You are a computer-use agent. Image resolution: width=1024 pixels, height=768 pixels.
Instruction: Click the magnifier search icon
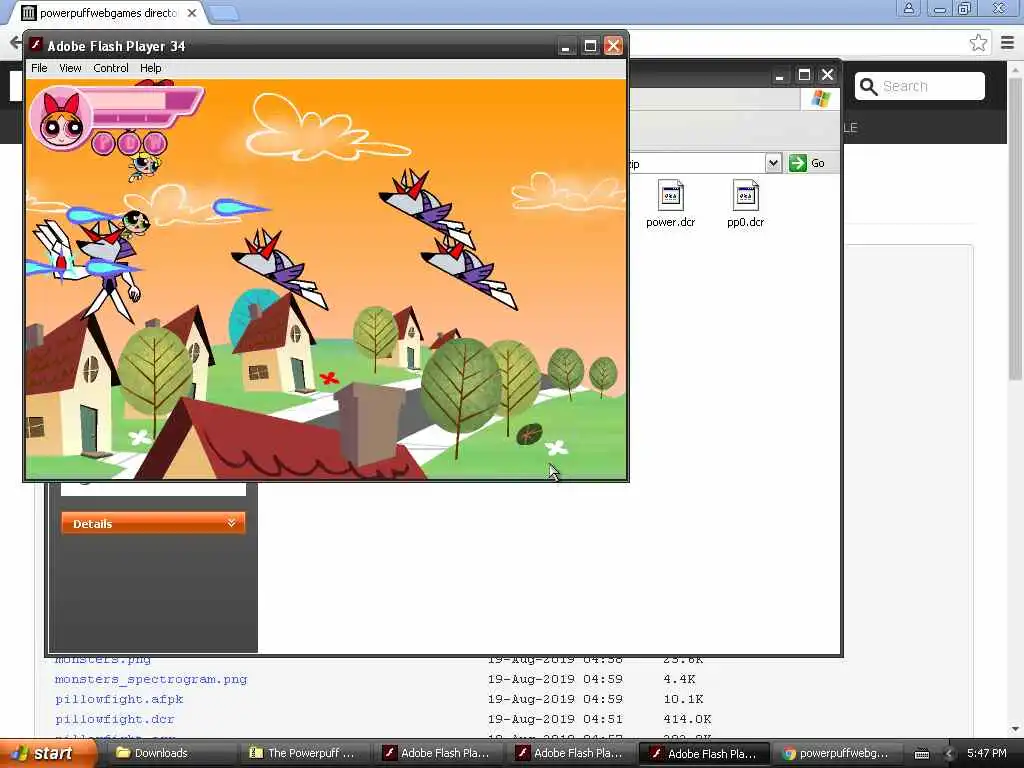click(x=869, y=86)
